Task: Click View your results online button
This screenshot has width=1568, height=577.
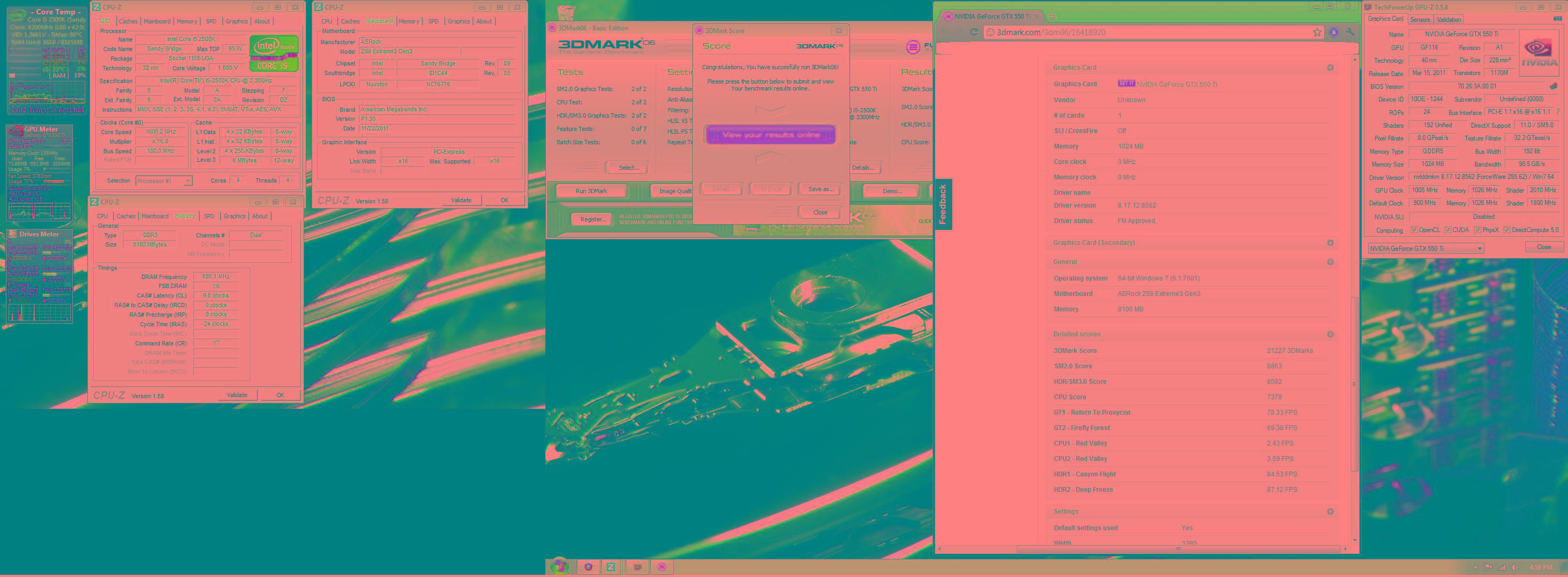Action: [771, 135]
